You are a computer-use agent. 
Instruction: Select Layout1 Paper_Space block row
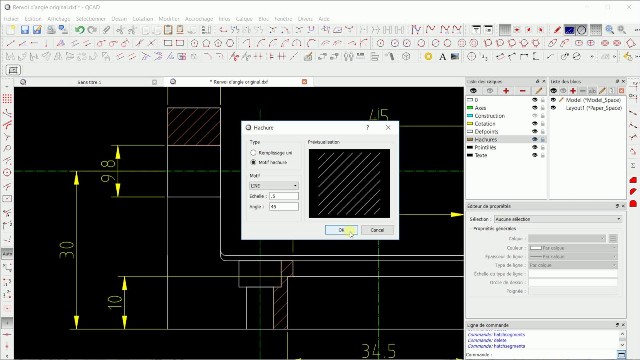tap(588, 108)
